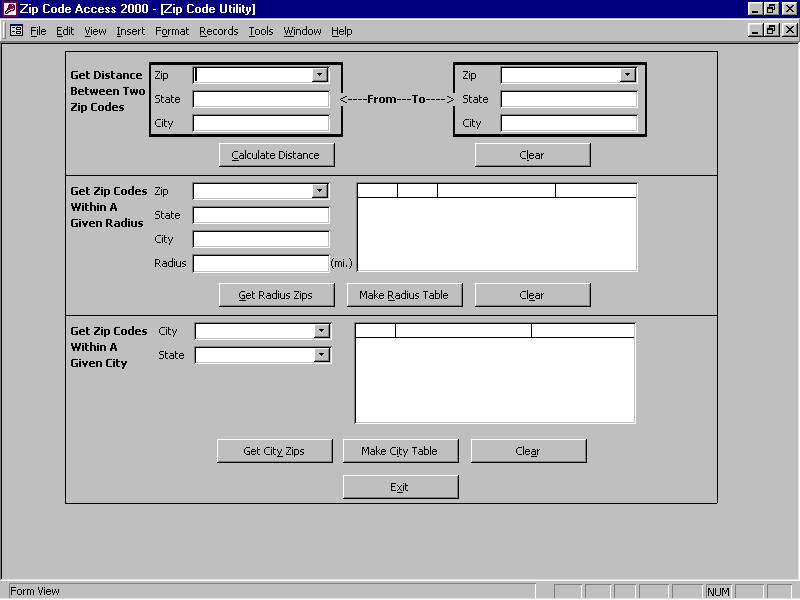Click the '<----From---To---->' label
Image resolution: width=800 pixels, height=600 pixels.
[x=396, y=99]
